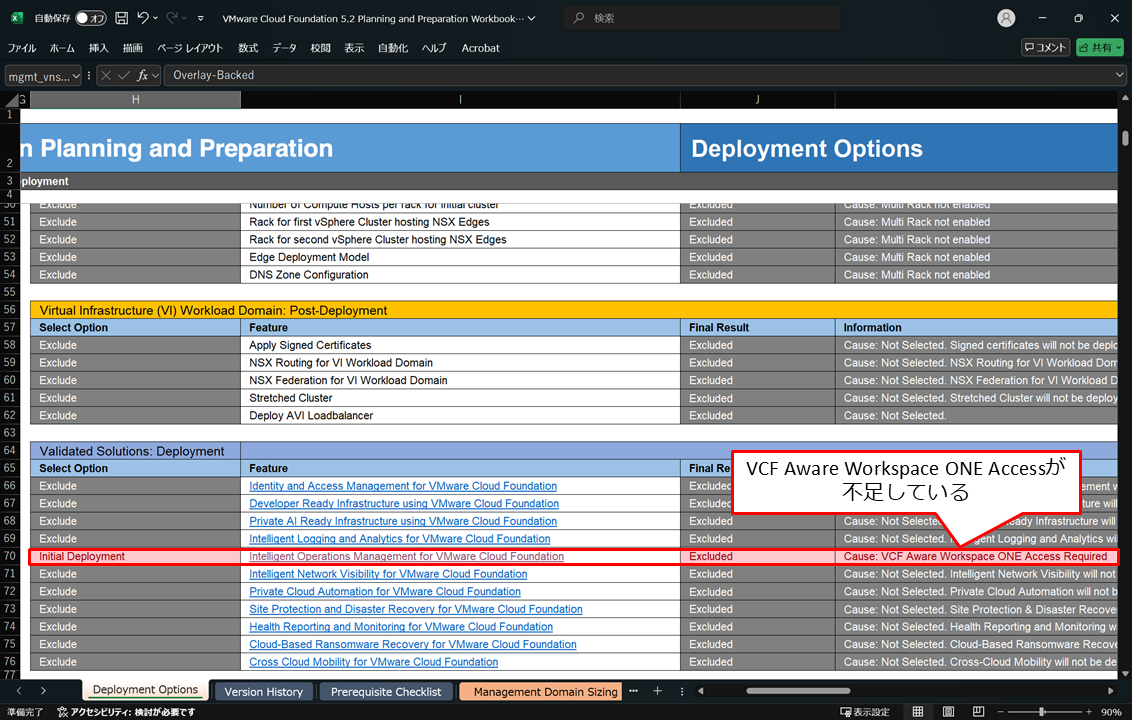The image size is (1132, 720).
Task: Select column J header
Action: click(757, 100)
